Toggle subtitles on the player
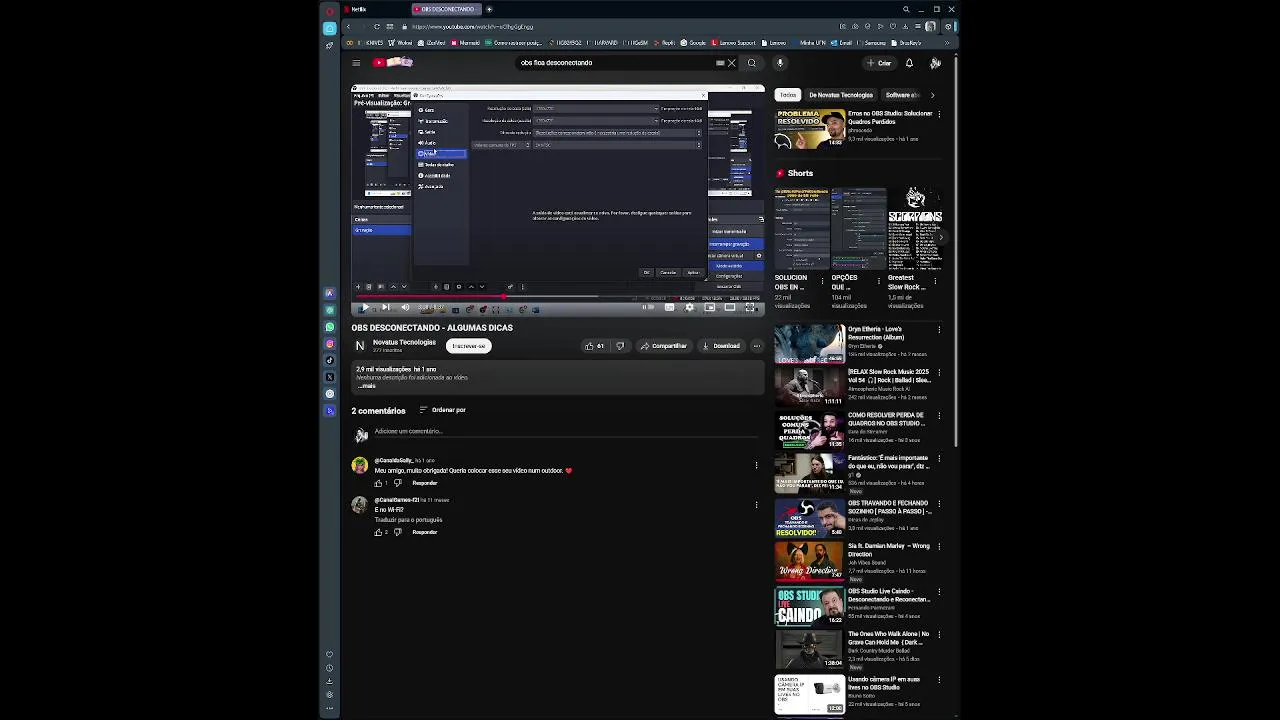 click(669, 308)
